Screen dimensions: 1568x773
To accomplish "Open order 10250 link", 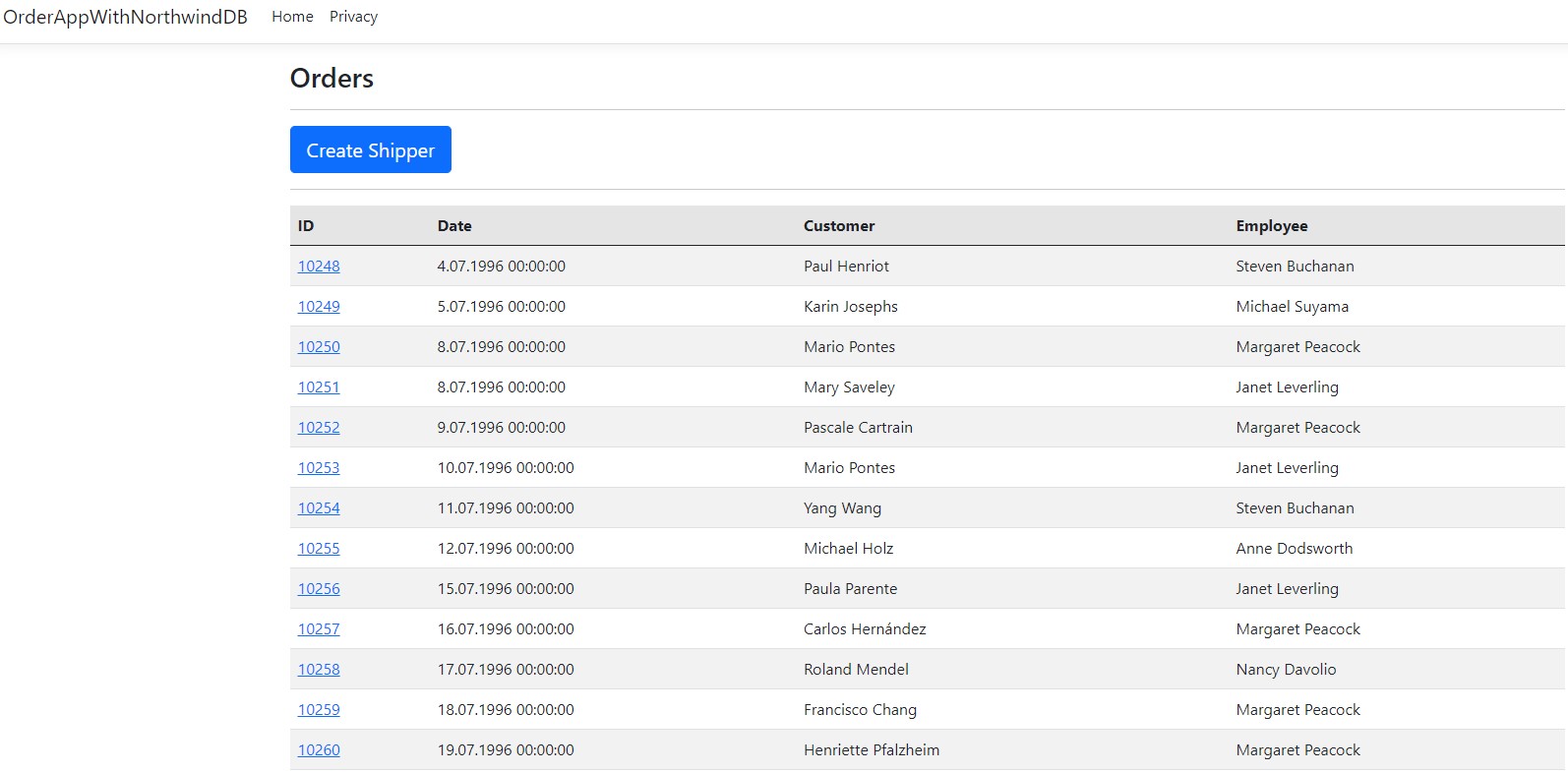I will [x=319, y=347].
